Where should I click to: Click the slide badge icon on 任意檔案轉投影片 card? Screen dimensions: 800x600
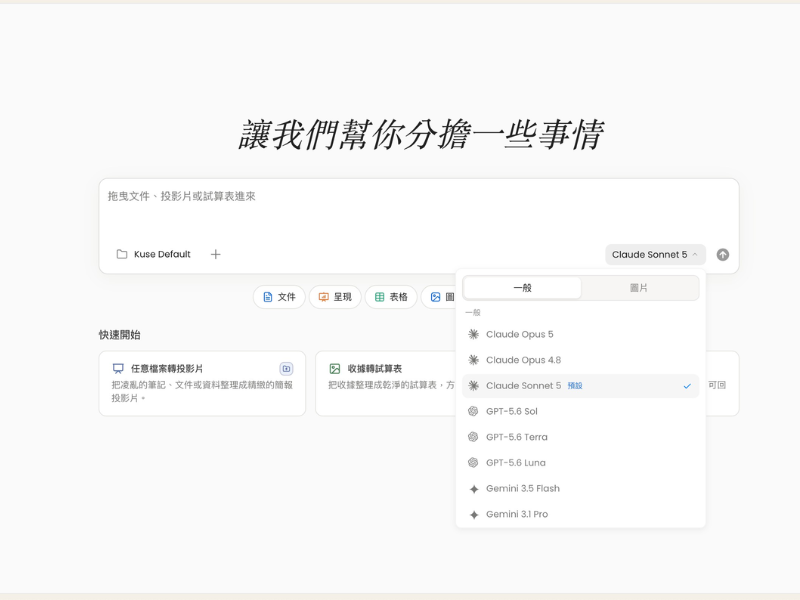[286, 368]
